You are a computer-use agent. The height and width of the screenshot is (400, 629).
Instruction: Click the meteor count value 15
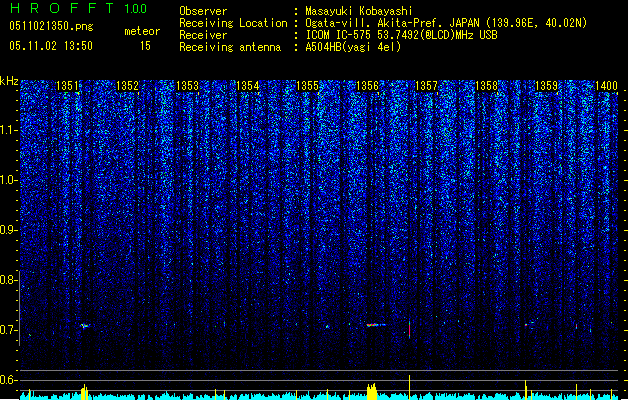click(x=145, y=46)
